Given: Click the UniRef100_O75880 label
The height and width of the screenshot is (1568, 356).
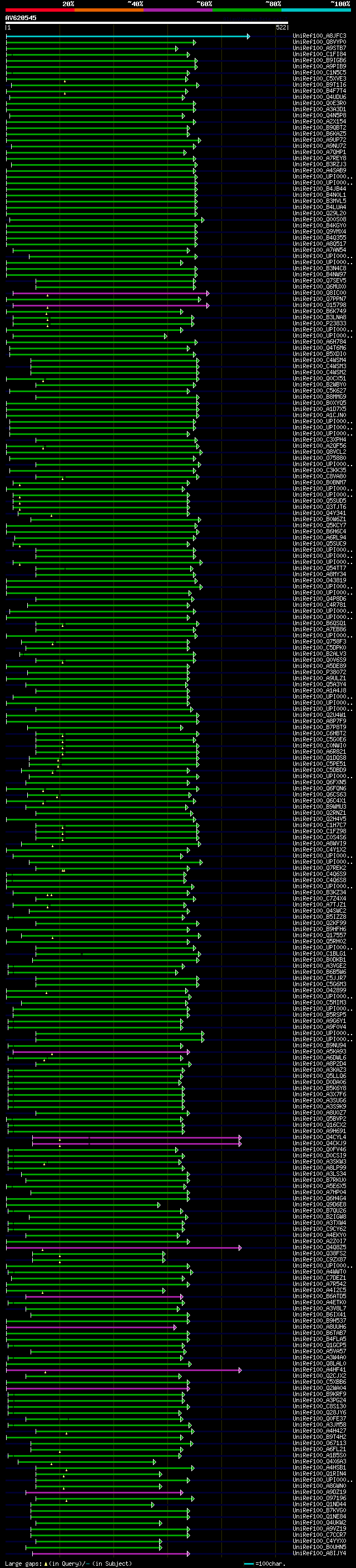Looking at the screenshot, I should click(x=319, y=458).
